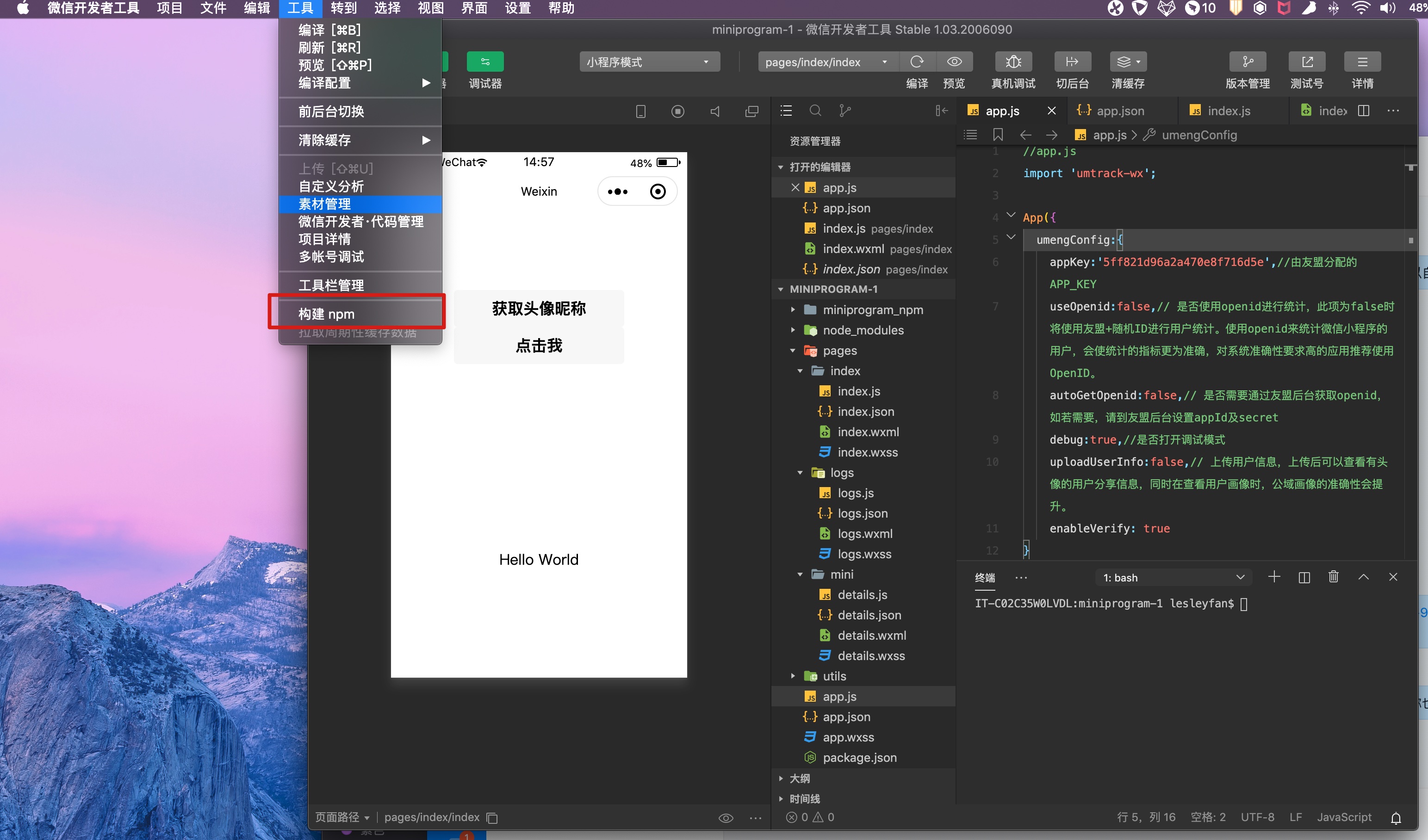Choose 工具栏管理 menu item
The width and height of the screenshot is (1428, 840).
click(x=360, y=285)
